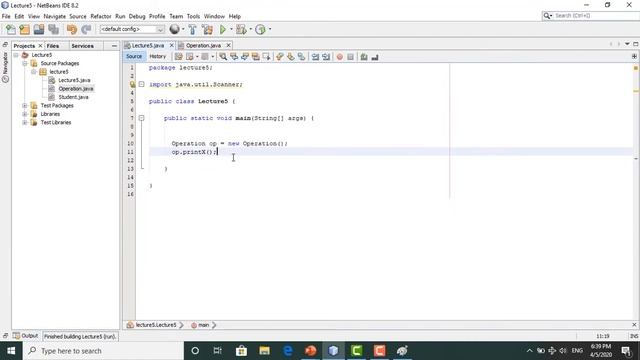Open the Window menu
640x360 pixels.
pos(214,16)
